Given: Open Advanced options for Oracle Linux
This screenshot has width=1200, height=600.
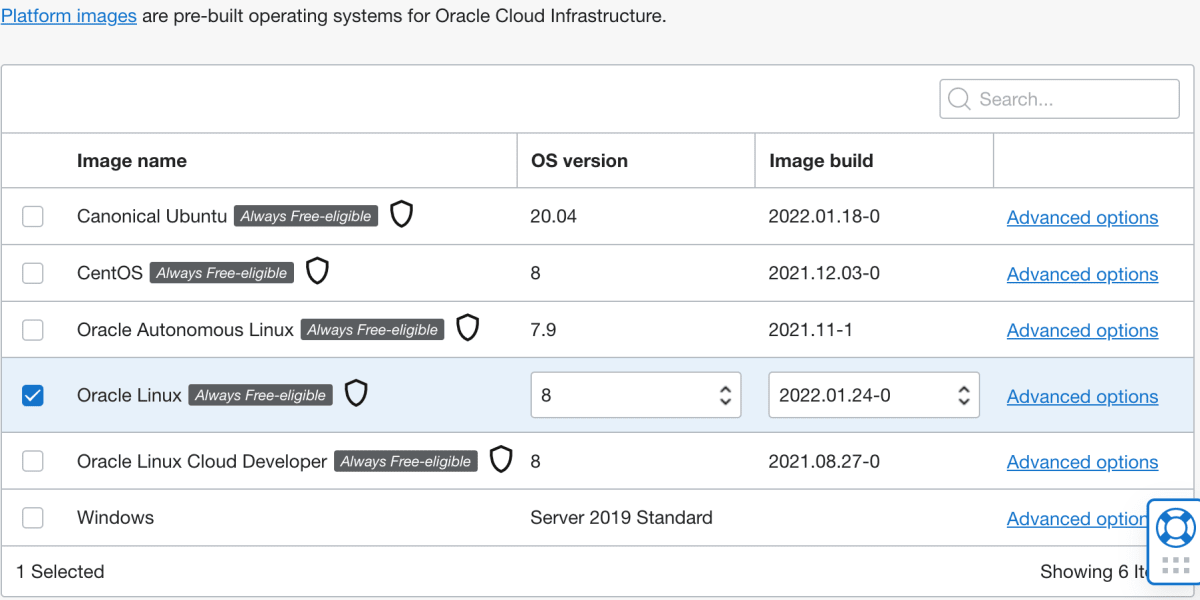Looking at the screenshot, I should pyautogui.click(x=1082, y=396).
